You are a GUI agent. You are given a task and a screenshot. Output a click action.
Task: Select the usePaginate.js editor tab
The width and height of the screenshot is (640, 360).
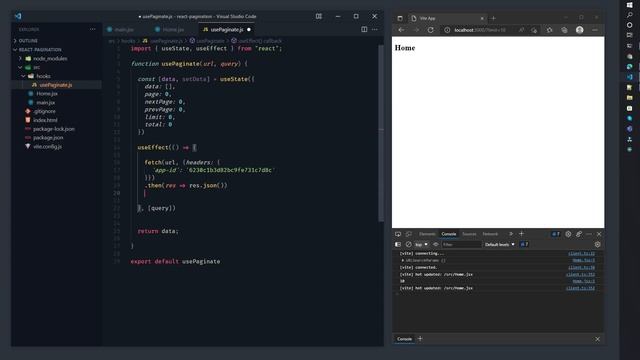[x=227, y=29]
